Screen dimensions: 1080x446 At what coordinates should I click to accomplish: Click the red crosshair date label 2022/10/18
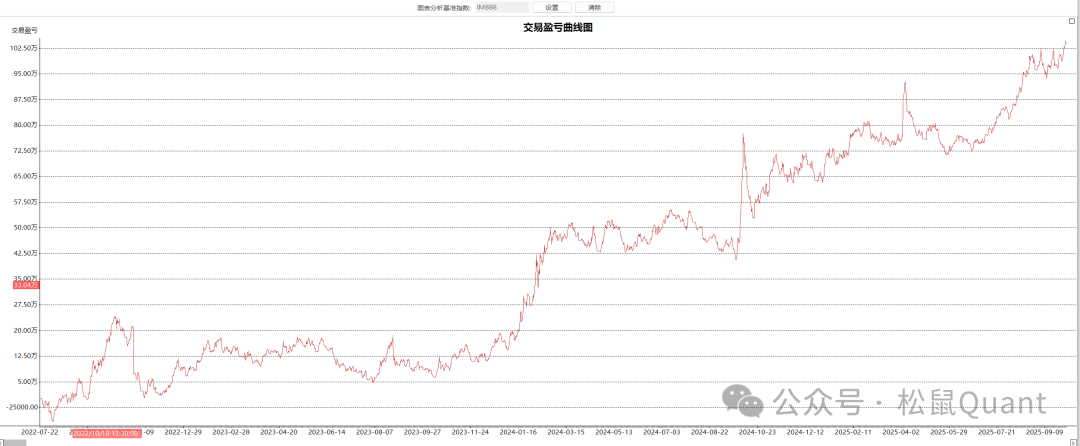tap(105, 433)
